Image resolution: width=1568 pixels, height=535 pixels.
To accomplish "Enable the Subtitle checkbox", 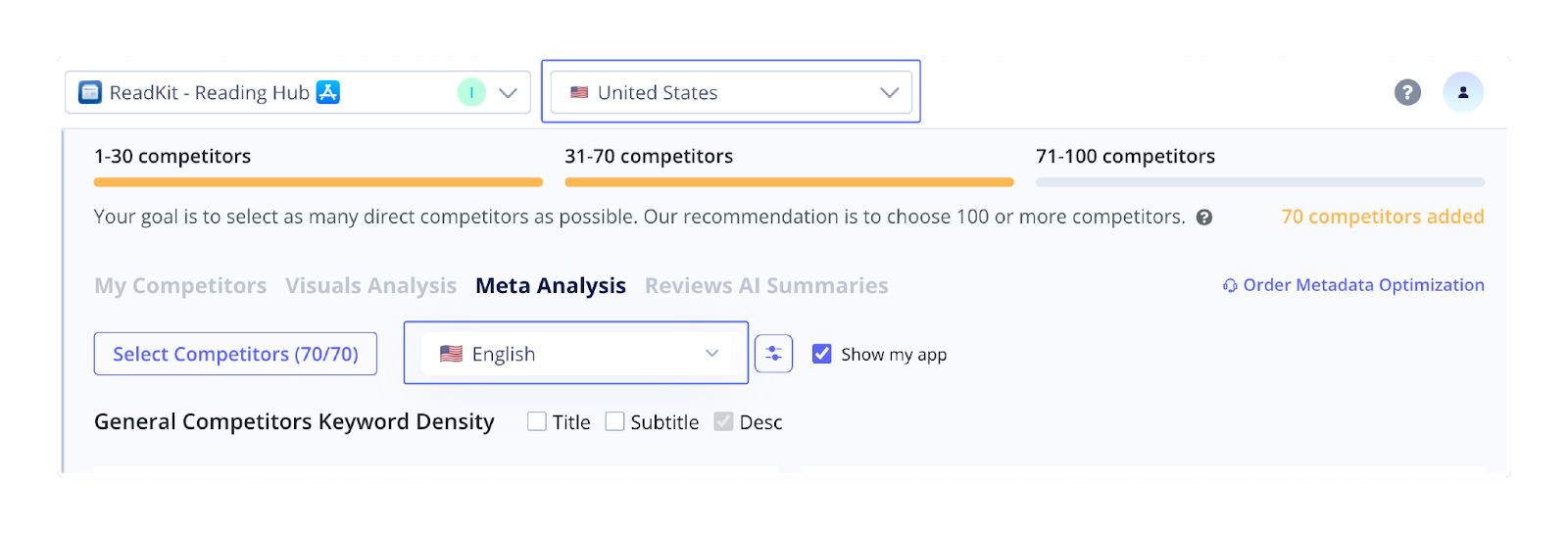I will [x=614, y=421].
